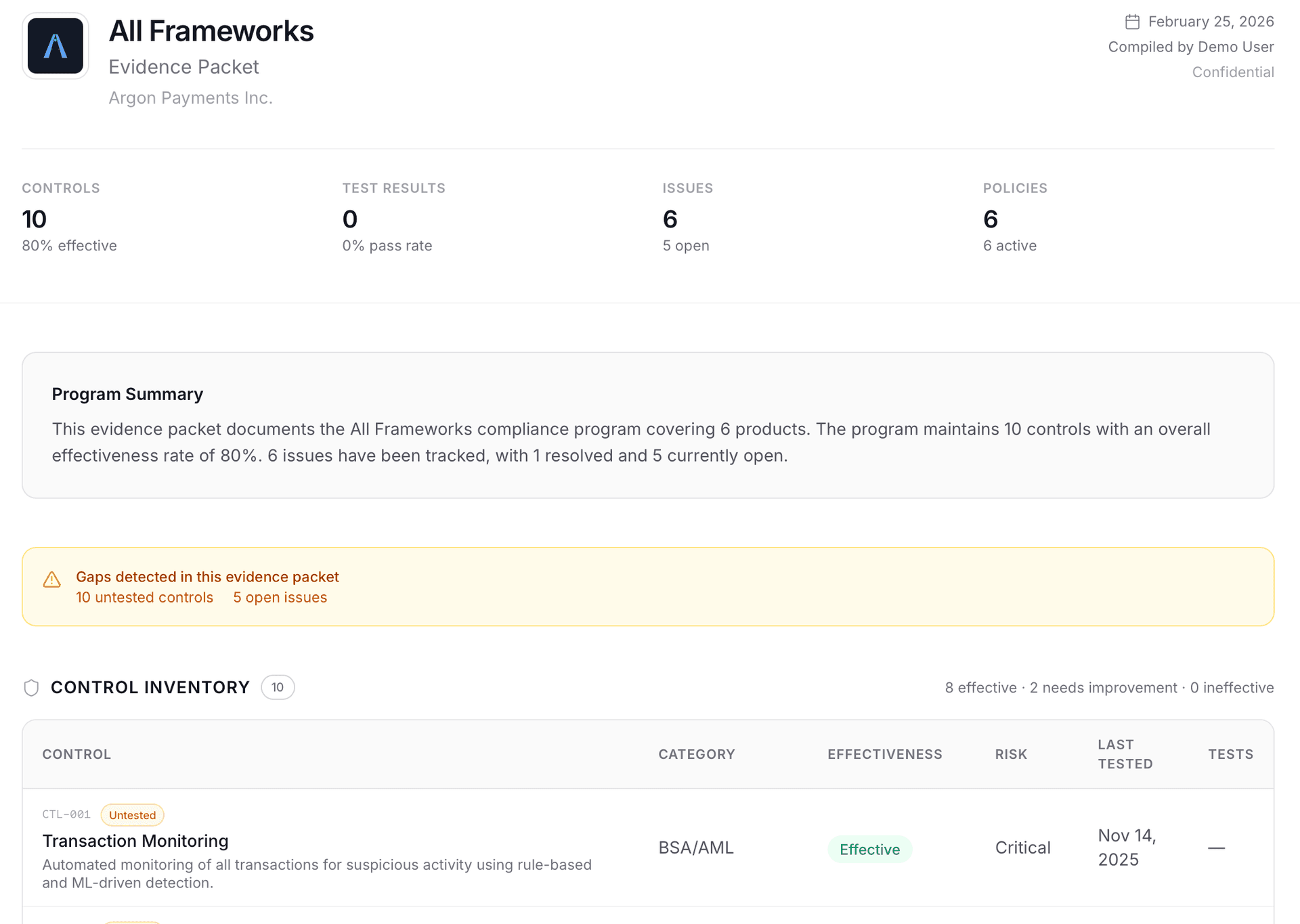Click the Program Summary heading
The image size is (1300, 924).
[x=127, y=394]
